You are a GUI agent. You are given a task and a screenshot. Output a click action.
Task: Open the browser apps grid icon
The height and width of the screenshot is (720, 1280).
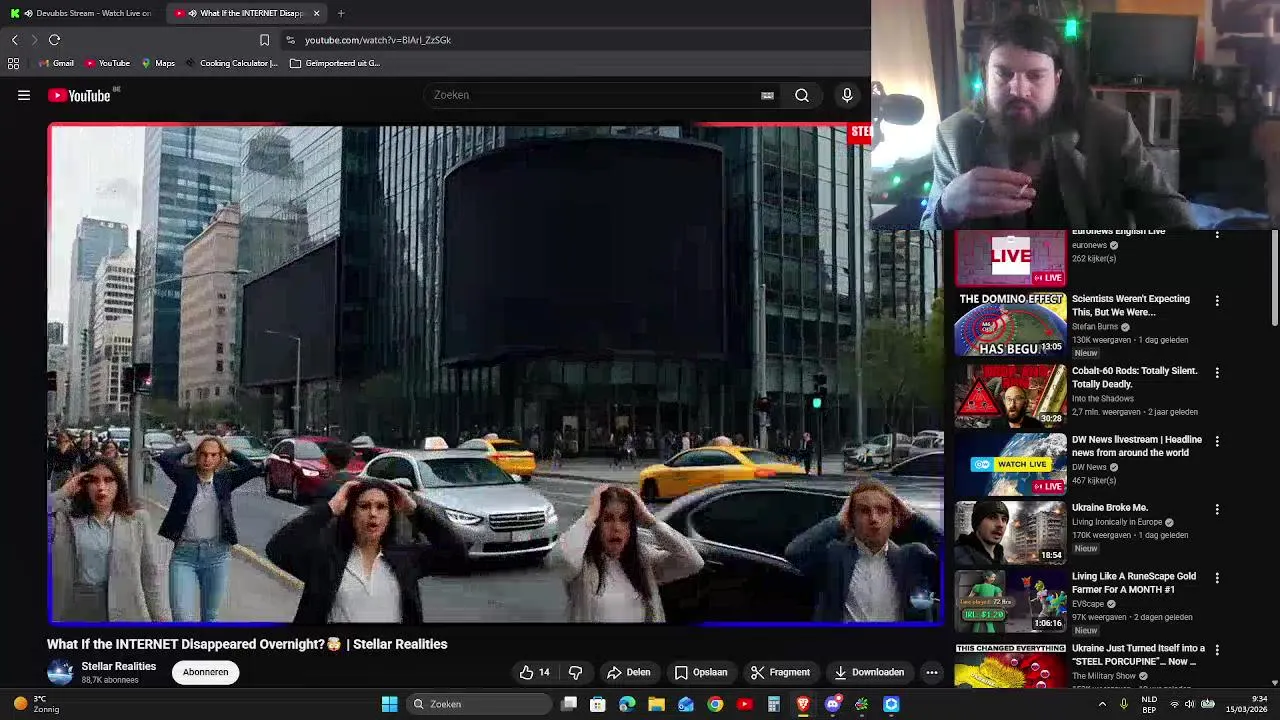(13, 63)
